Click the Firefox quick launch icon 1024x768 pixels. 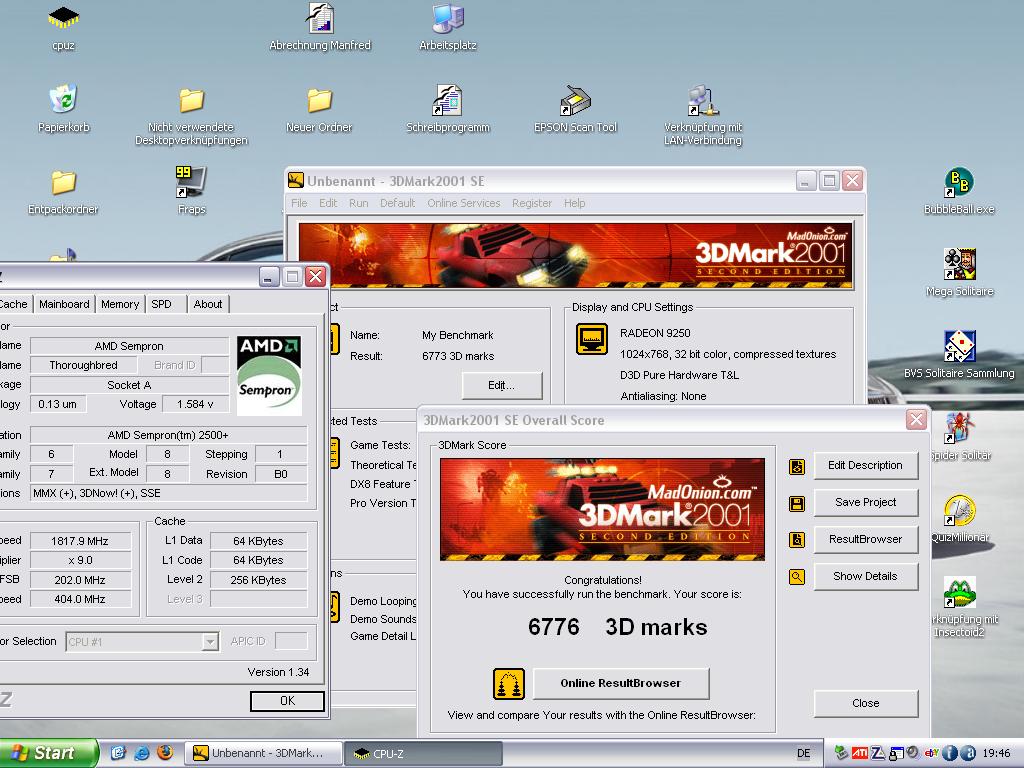(x=165, y=753)
